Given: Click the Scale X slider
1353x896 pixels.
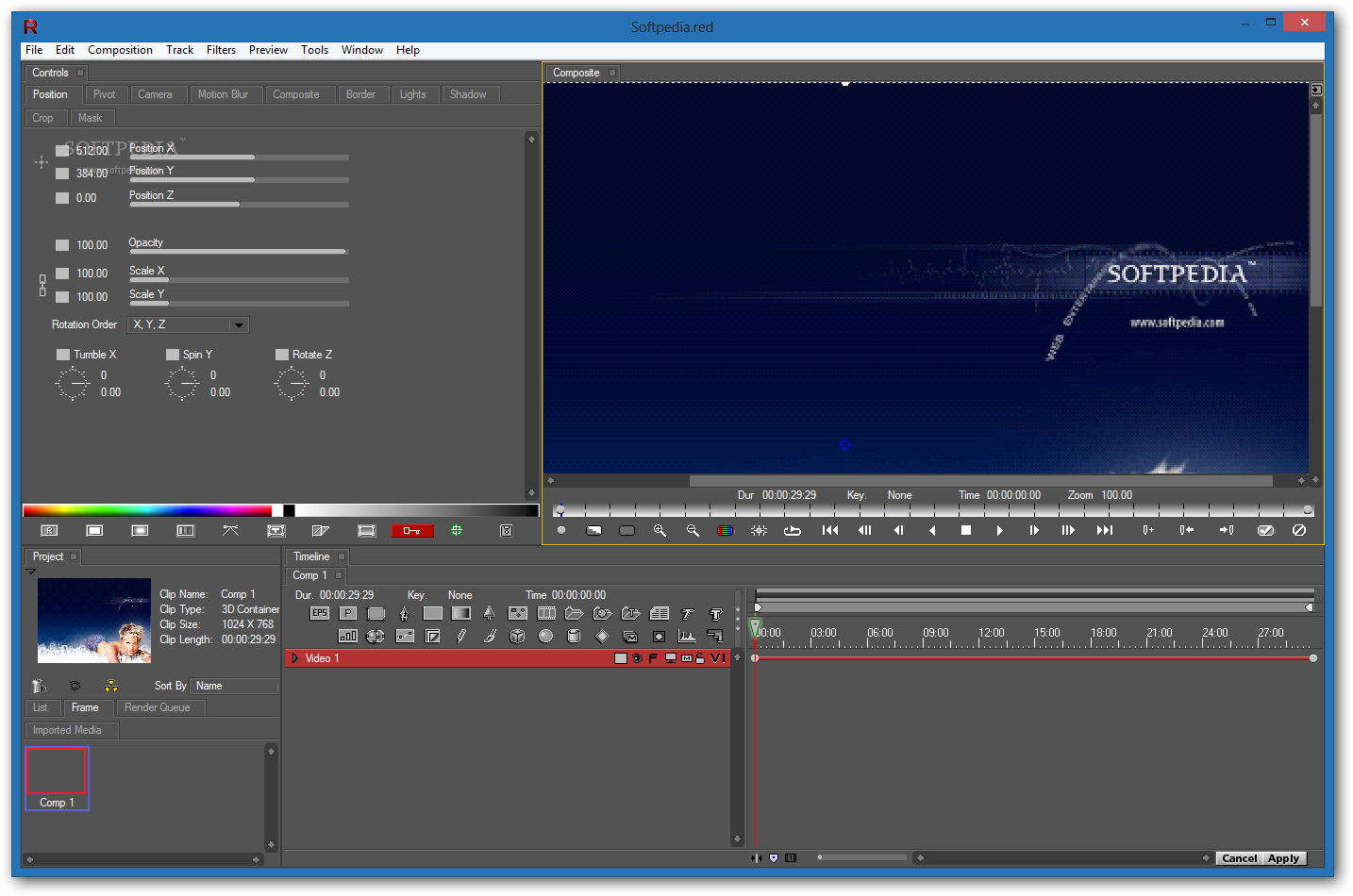Looking at the screenshot, I should (239, 280).
